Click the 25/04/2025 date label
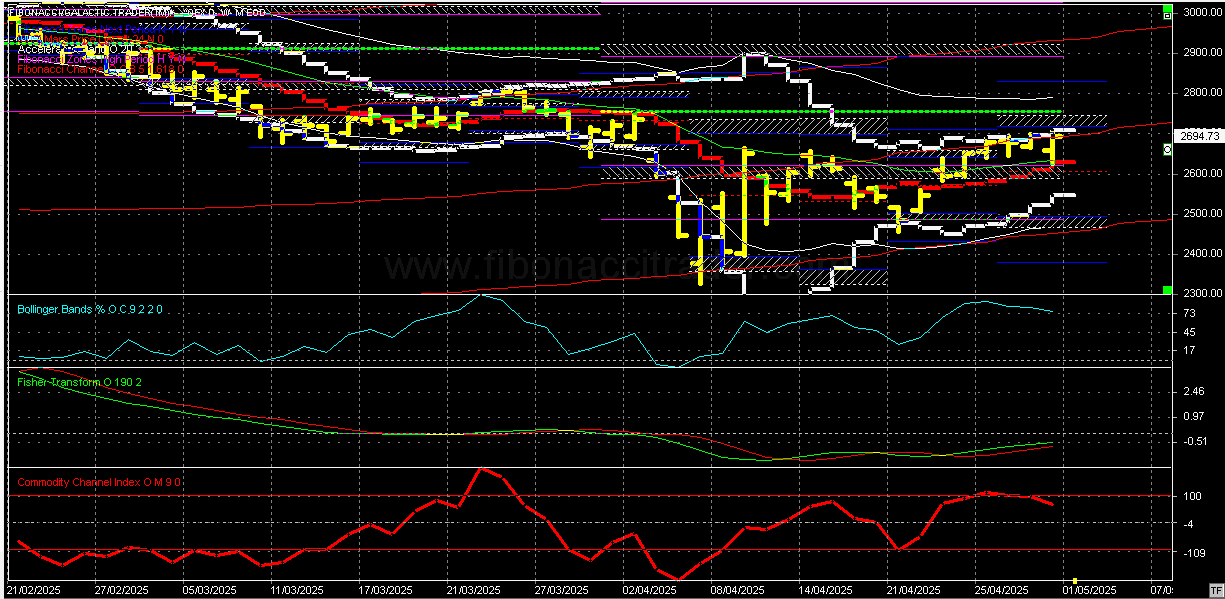 tap(1001, 590)
